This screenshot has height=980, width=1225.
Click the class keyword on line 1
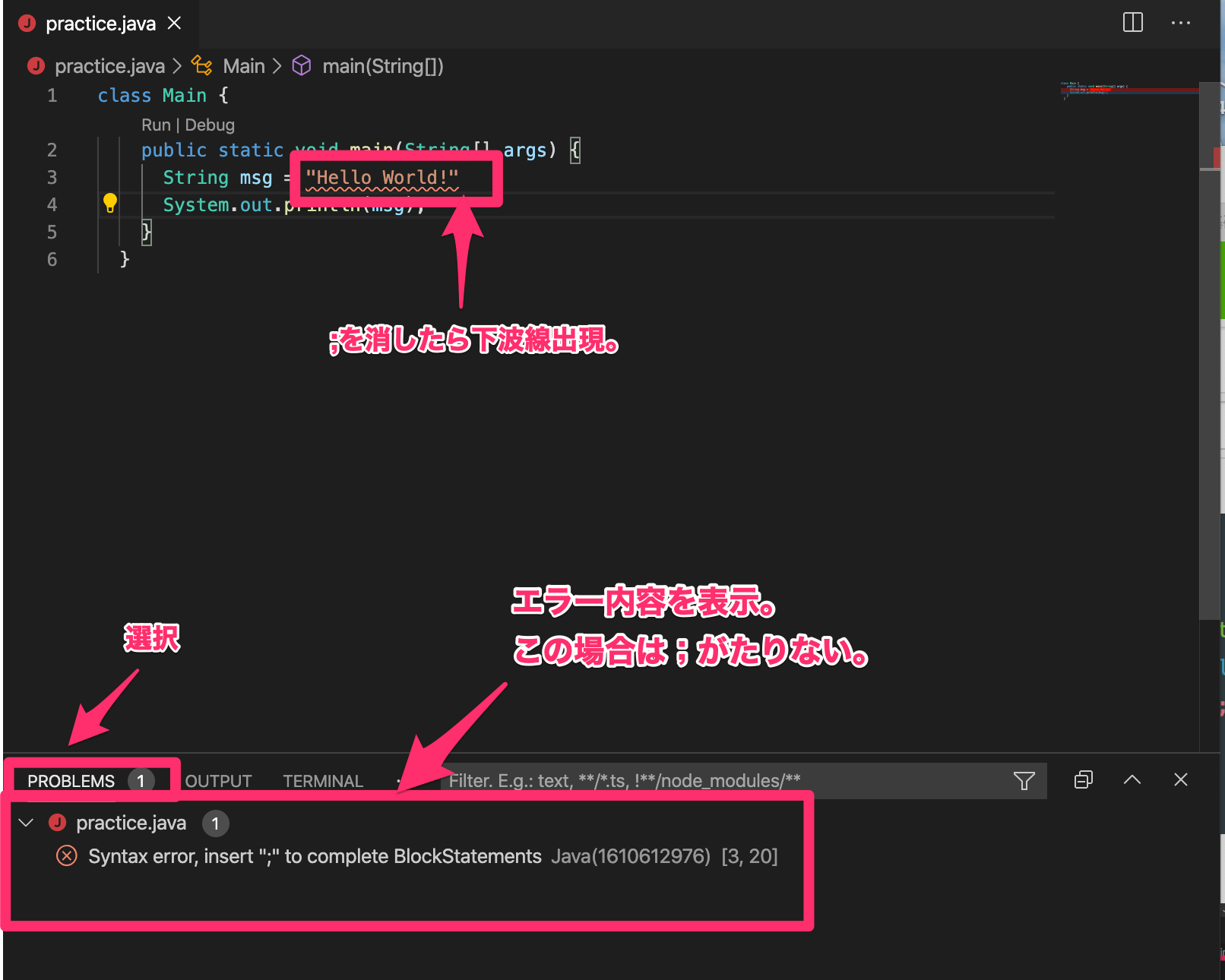(124, 95)
